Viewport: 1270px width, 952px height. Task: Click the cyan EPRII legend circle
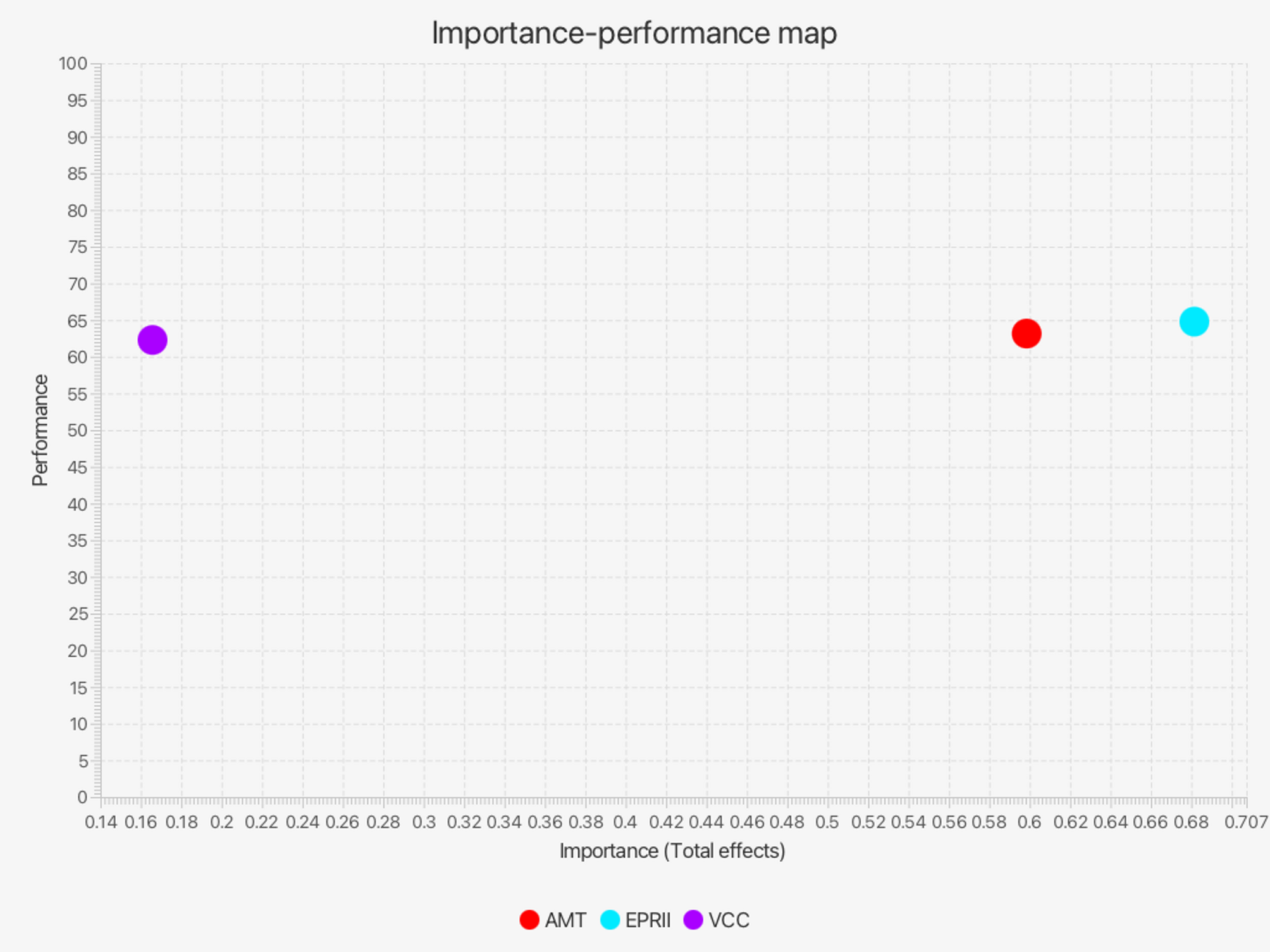610,920
